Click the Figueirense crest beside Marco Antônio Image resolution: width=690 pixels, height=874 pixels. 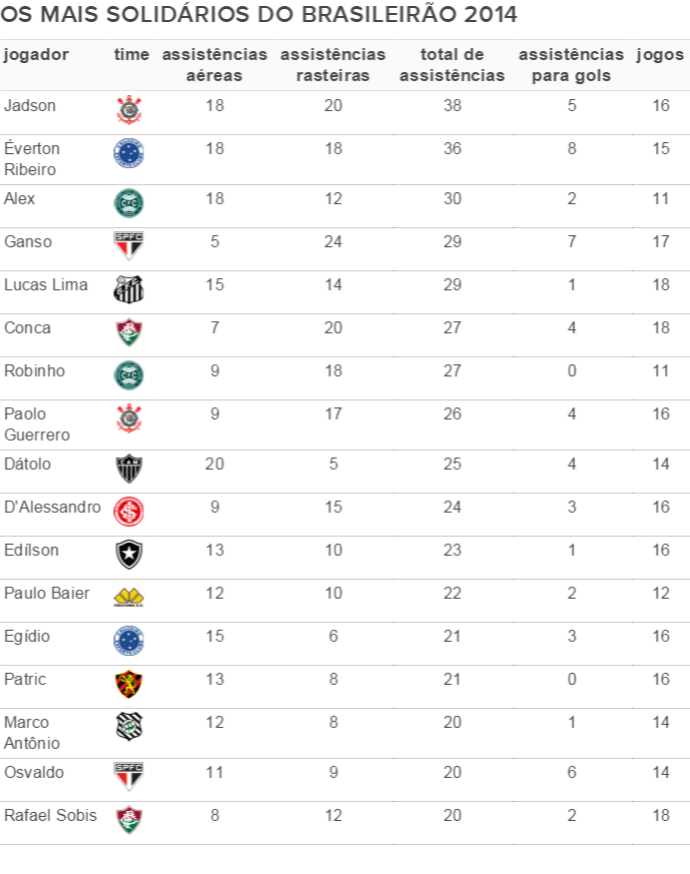(129, 727)
